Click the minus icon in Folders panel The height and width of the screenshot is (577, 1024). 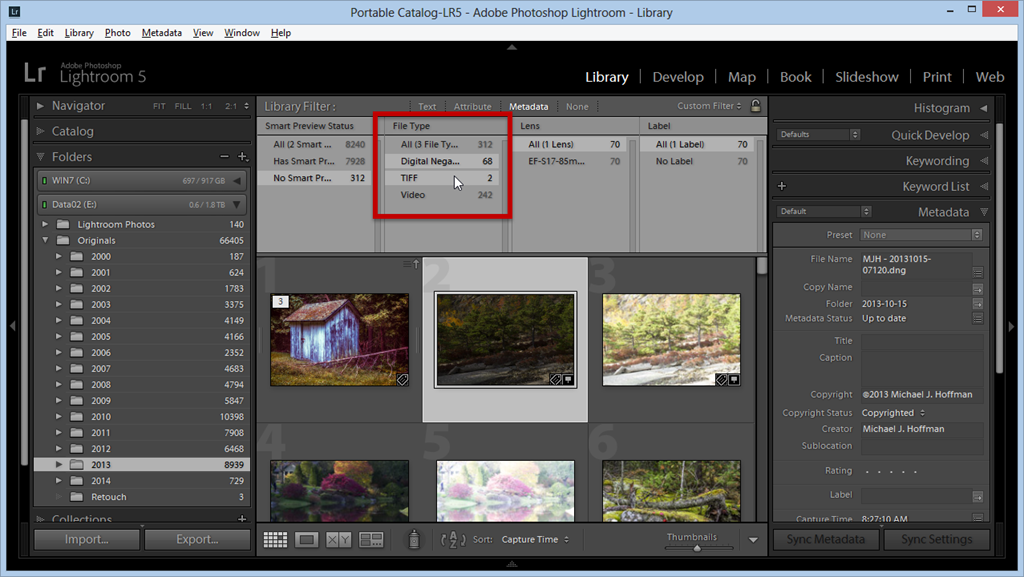click(224, 157)
